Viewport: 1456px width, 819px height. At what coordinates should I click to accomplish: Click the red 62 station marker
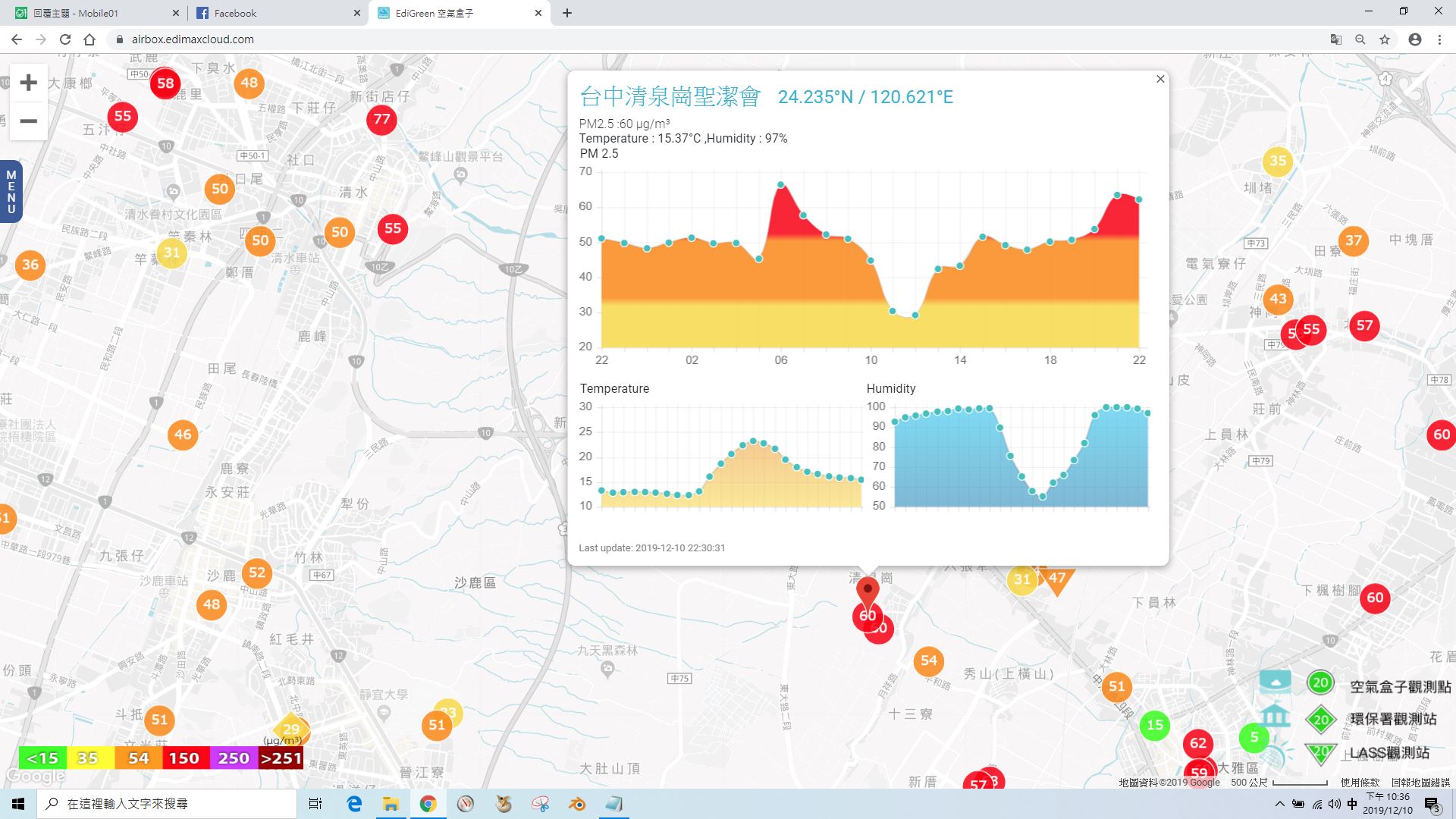point(1198,743)
